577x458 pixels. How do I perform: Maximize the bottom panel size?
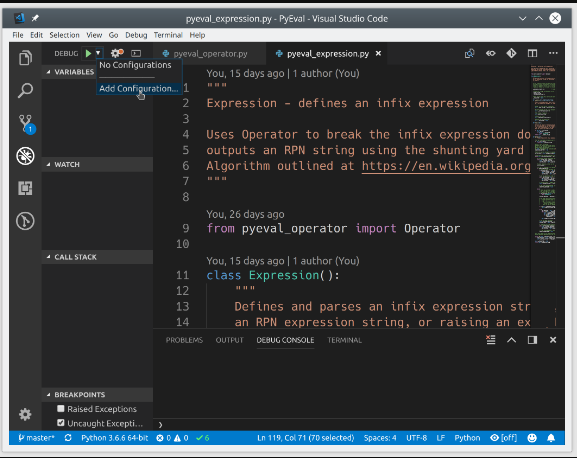(x=511, y=340)
